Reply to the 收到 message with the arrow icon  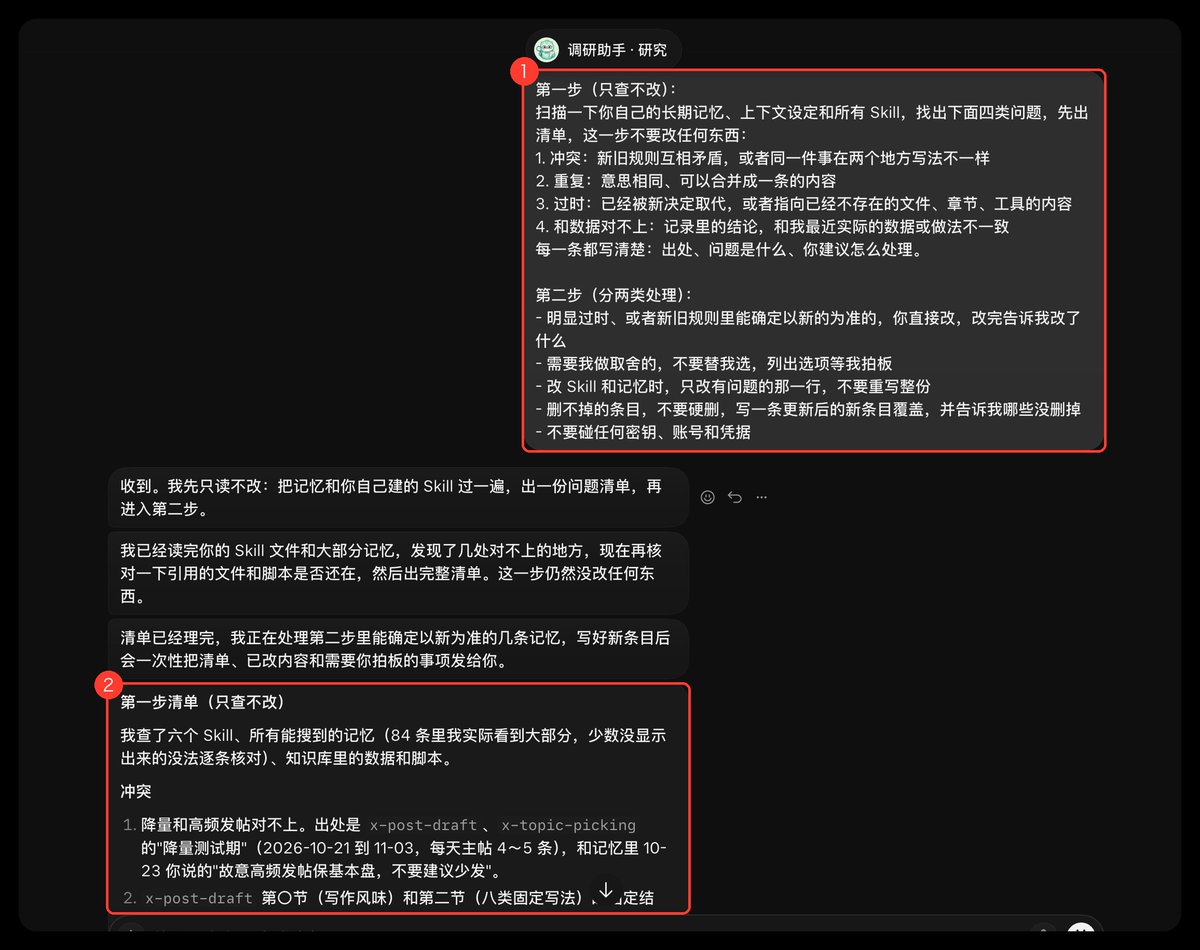coord(735,497)
